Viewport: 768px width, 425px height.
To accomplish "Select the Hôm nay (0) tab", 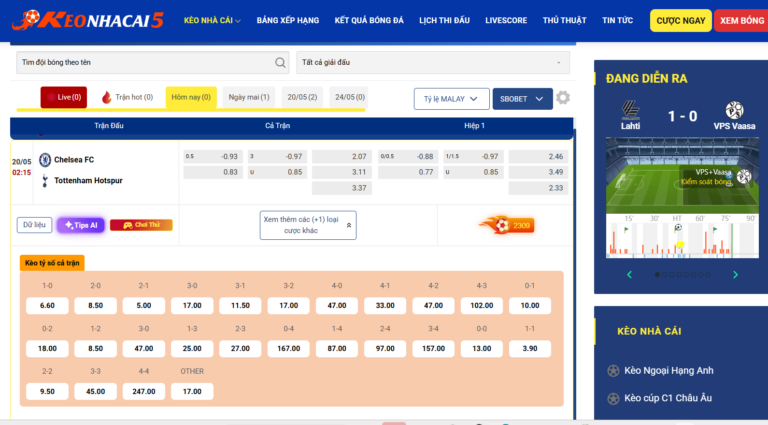I will [x=191, y=97].
